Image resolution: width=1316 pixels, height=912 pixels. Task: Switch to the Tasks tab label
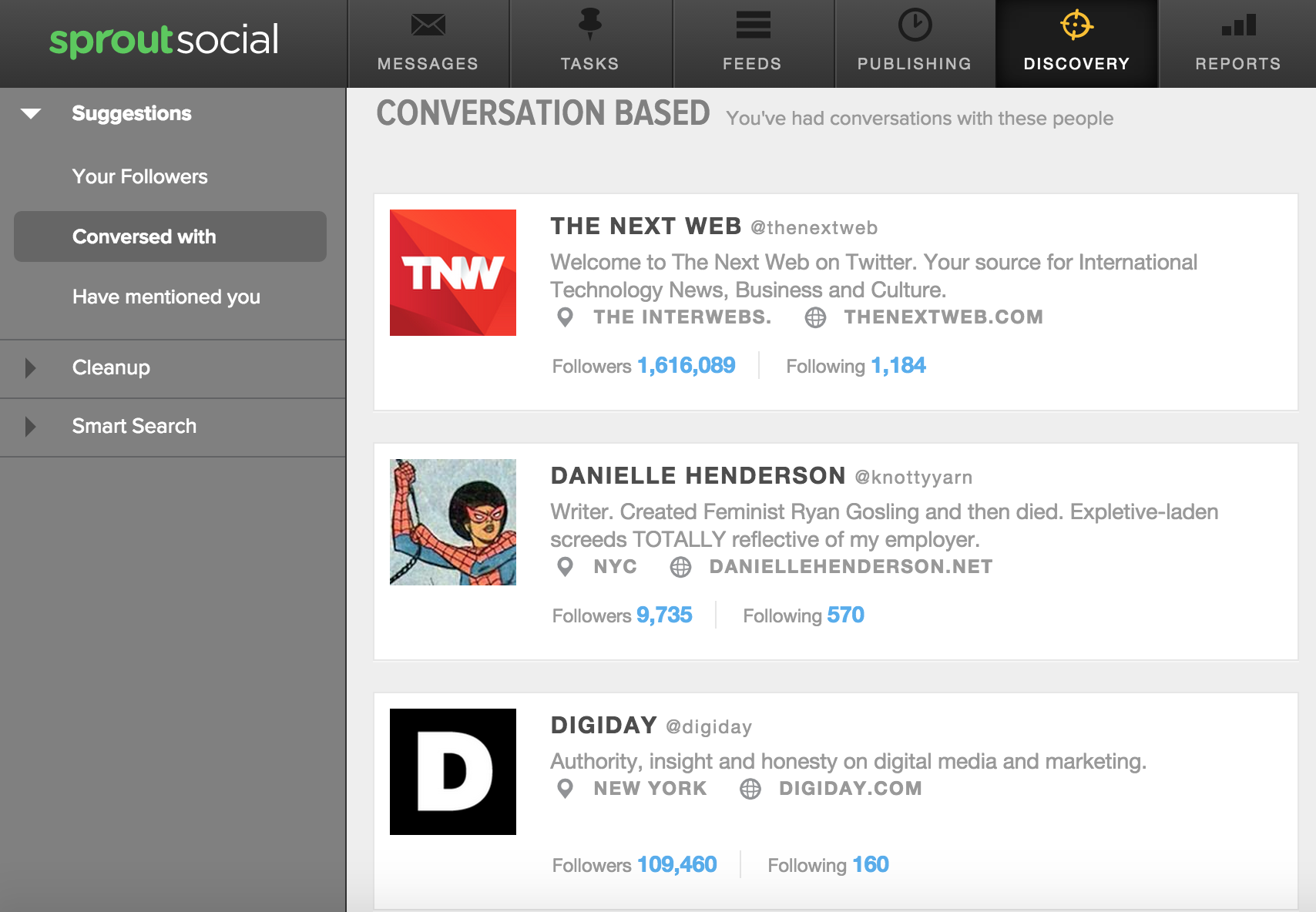(x=589, y=64)
